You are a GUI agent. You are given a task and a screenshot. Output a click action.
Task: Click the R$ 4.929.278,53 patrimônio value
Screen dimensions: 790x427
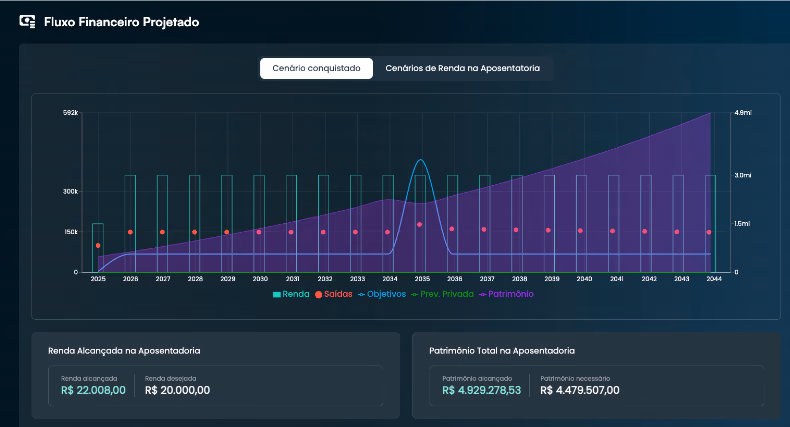point(482,390)
